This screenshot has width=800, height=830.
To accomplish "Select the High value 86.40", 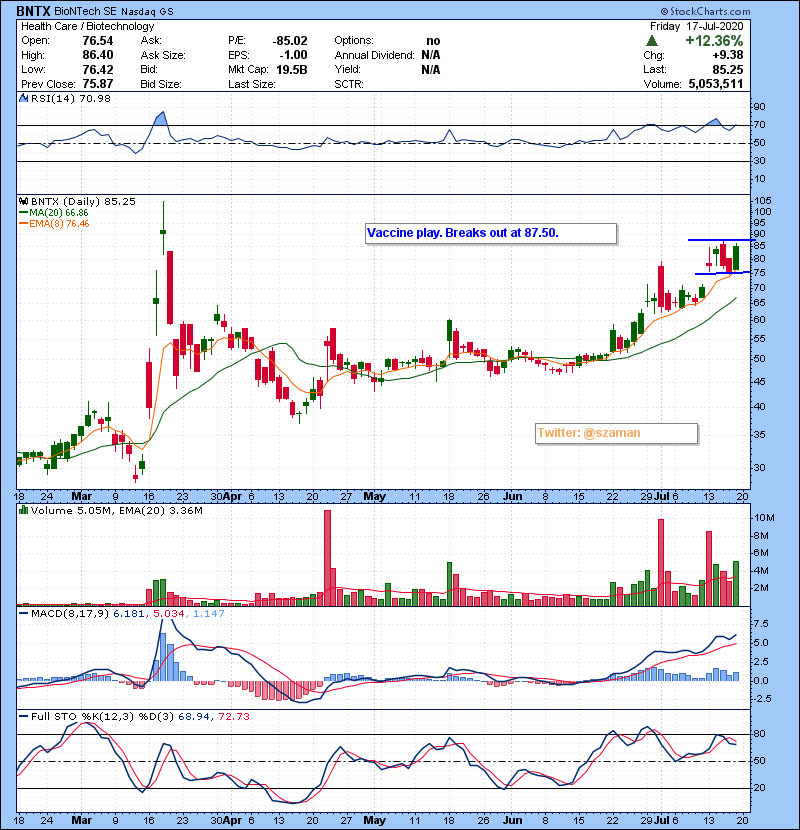I will 98,55.
